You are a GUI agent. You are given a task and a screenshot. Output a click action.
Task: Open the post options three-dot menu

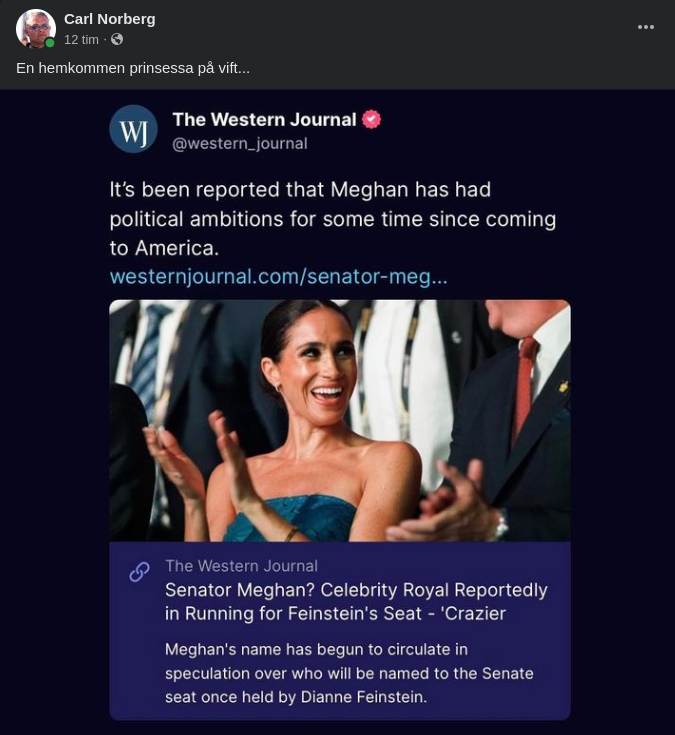point(646,27)
